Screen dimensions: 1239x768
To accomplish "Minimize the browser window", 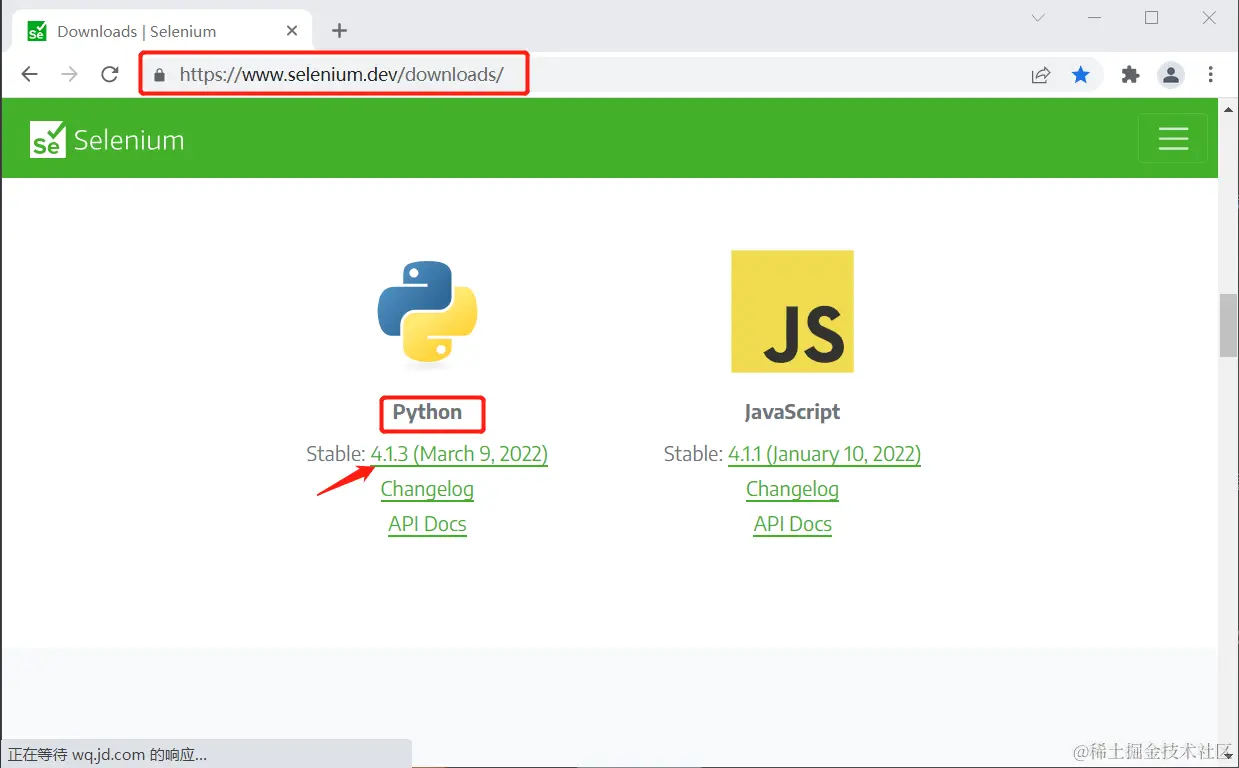I will click(1095, 18).
